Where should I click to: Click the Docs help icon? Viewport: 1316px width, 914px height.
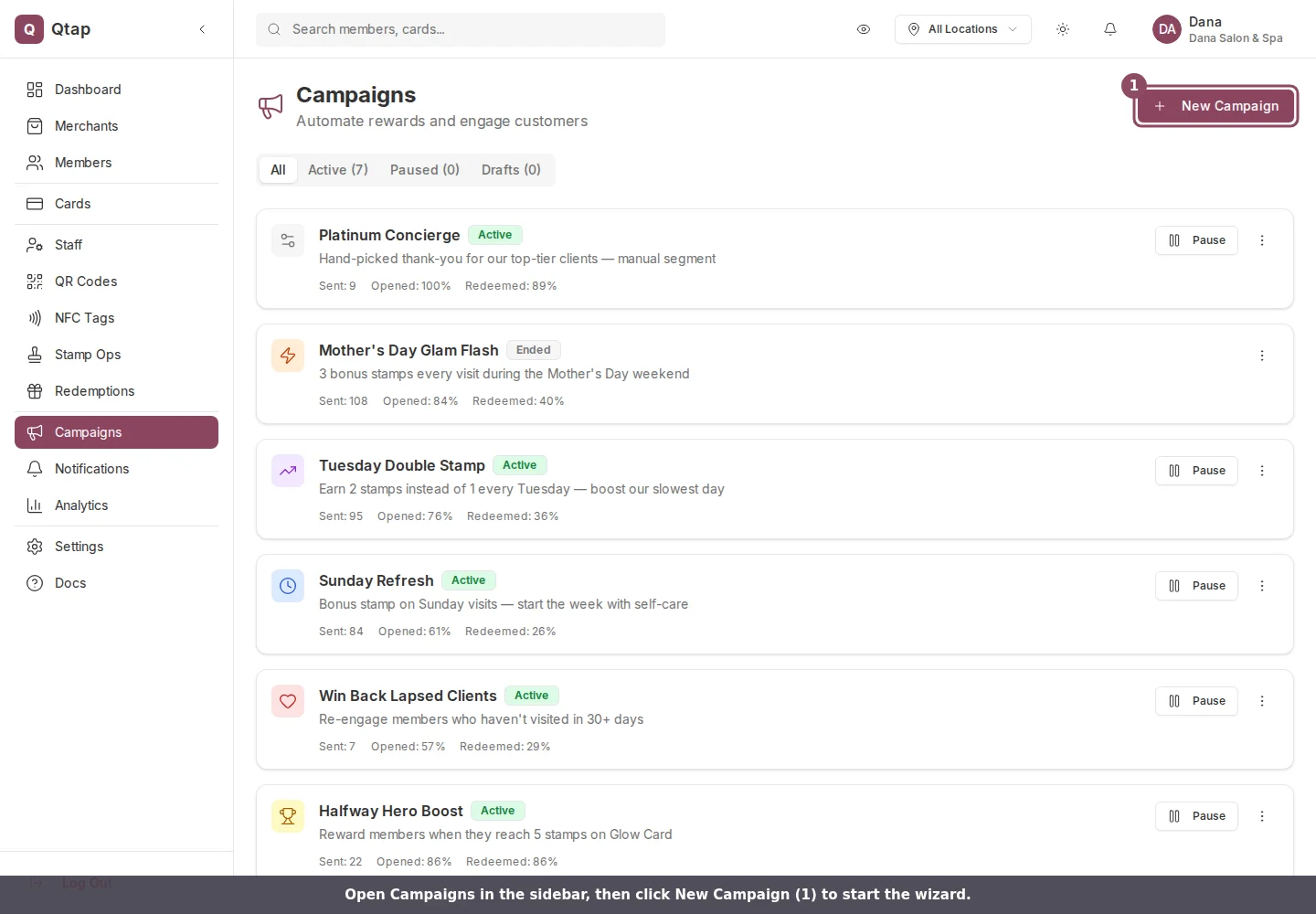35,583
